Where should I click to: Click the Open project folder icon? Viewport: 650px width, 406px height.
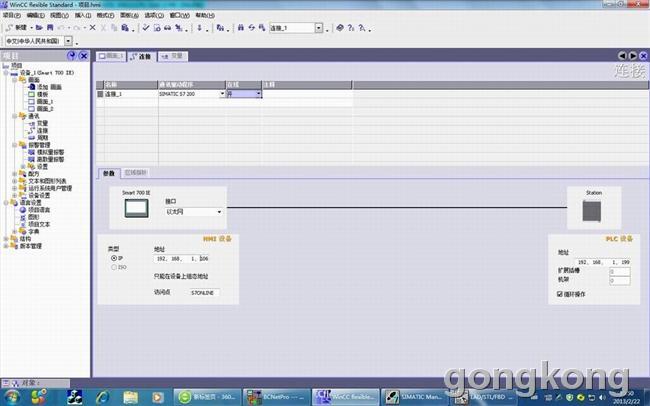pyautogui.click(x=39, y=28)
